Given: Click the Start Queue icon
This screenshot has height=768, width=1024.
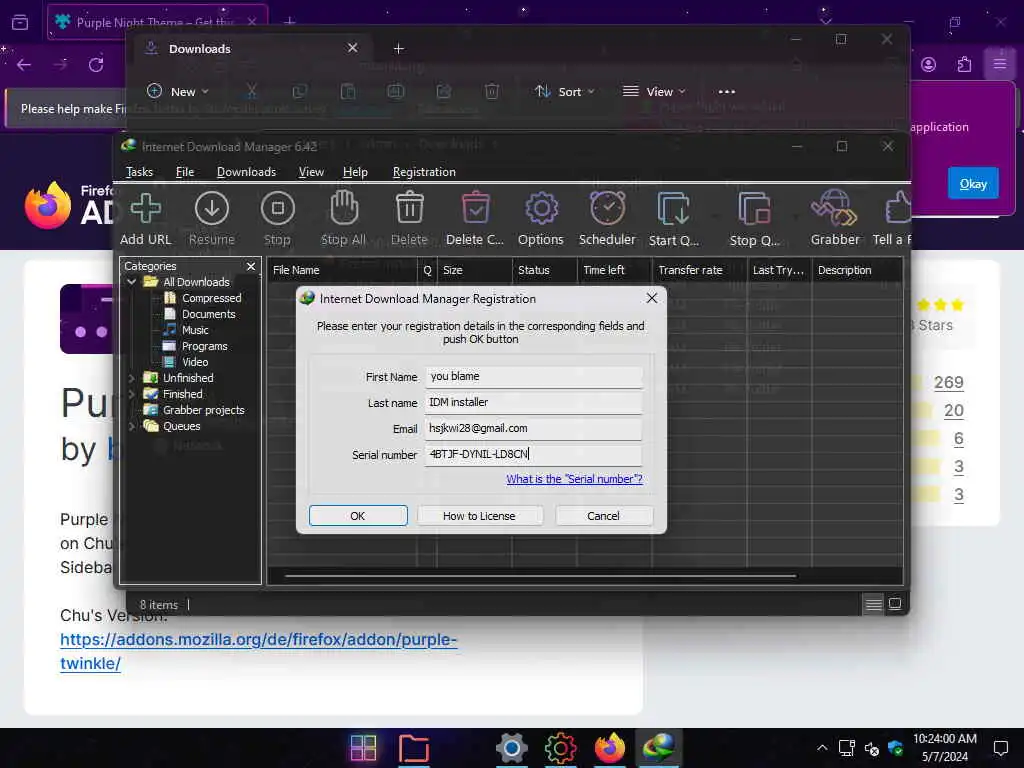Looking at the screenshot, I should click(673, 209).
